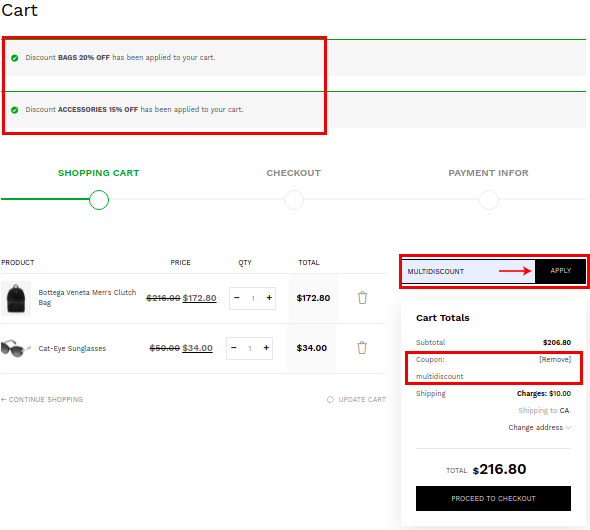Click the $206.80 subtotal value
This screenshot has height=530, width=590.
point(557,342)
